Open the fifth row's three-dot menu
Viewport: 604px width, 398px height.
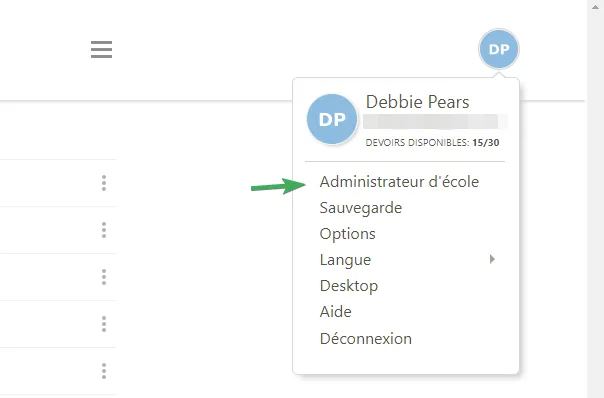pos(104,371)
